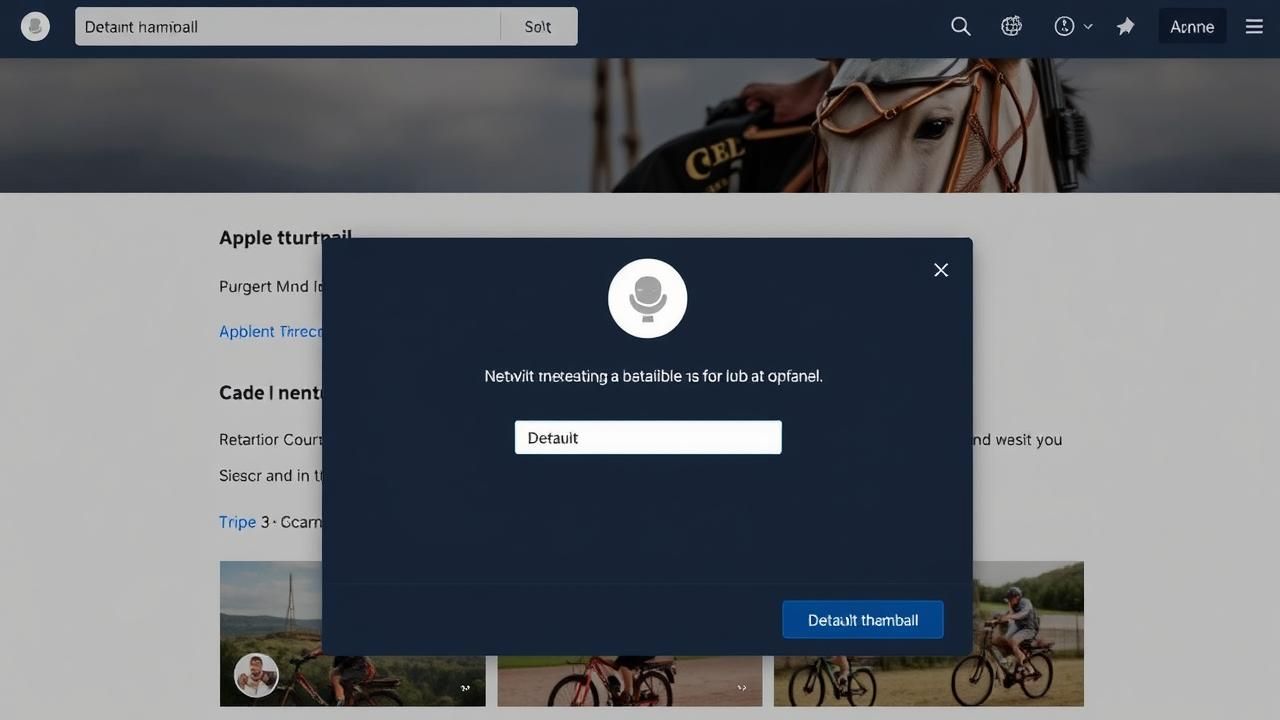Viewport: 1280px width, 720px height.
Task: Open the globe icon in header
Action: pos(1011,27)
